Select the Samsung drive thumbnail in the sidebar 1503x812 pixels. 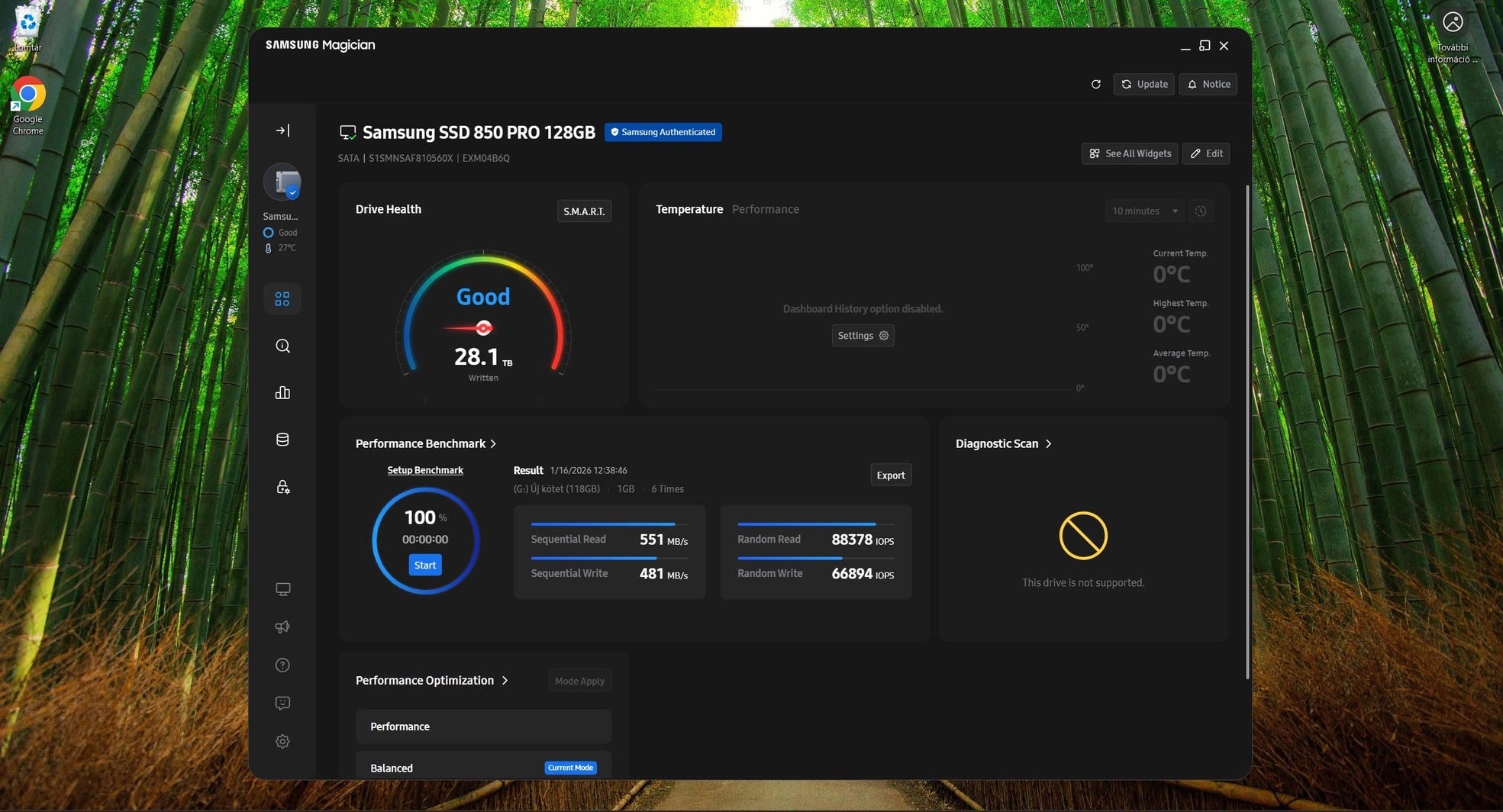click(282, 182)
